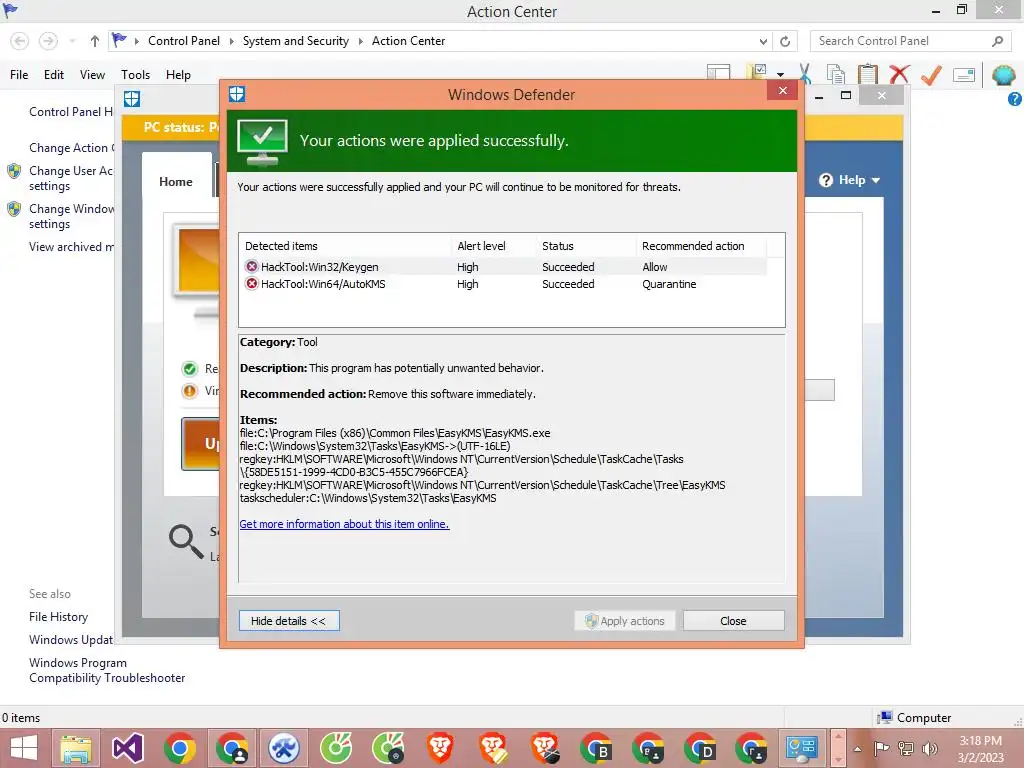The image size is (1024, 768).
Task: Refresh the Action Center address bar
Action: [x=785, y=41]
